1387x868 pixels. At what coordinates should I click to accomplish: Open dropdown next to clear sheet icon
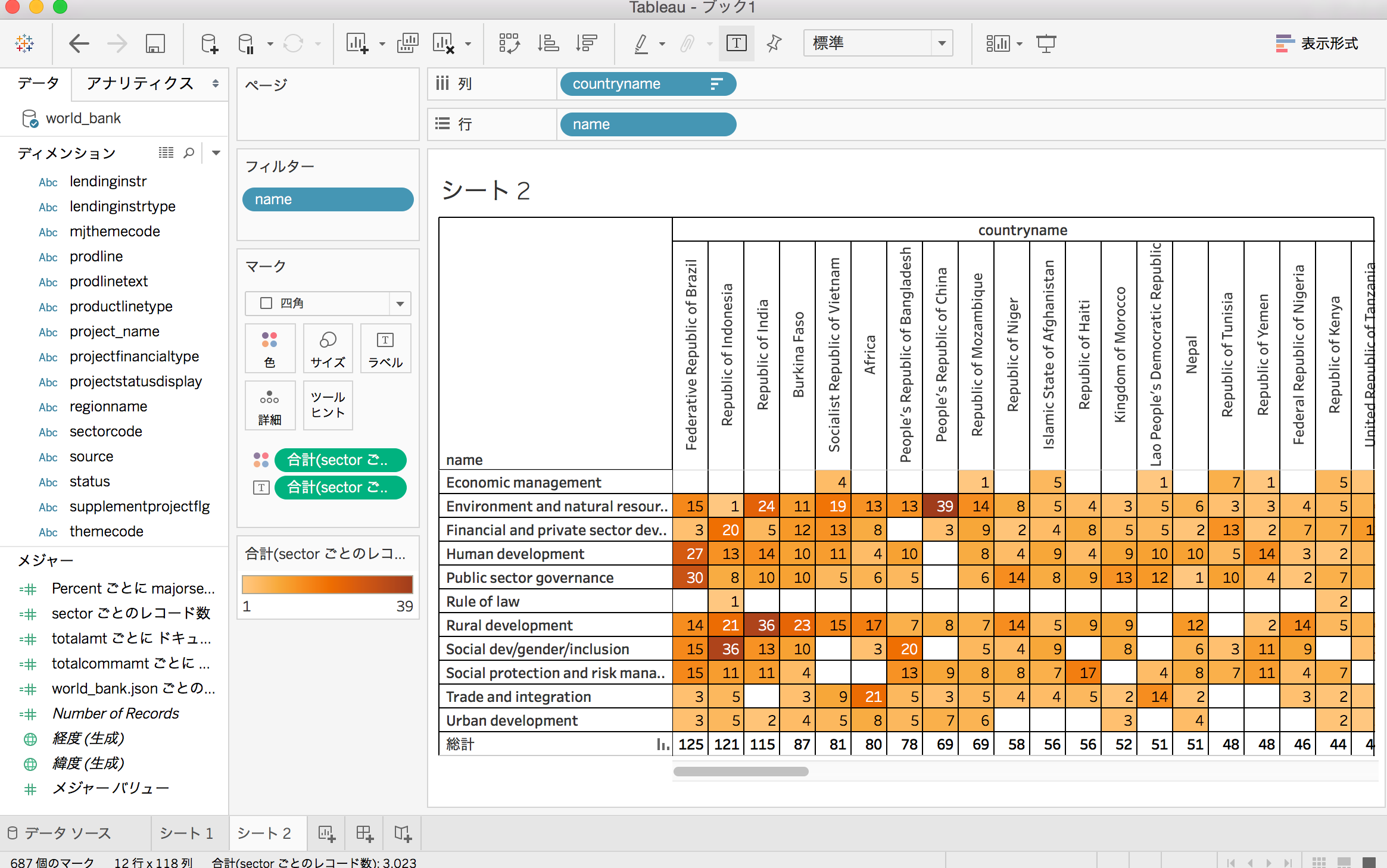pyautogui.click(x=468, y=44)
